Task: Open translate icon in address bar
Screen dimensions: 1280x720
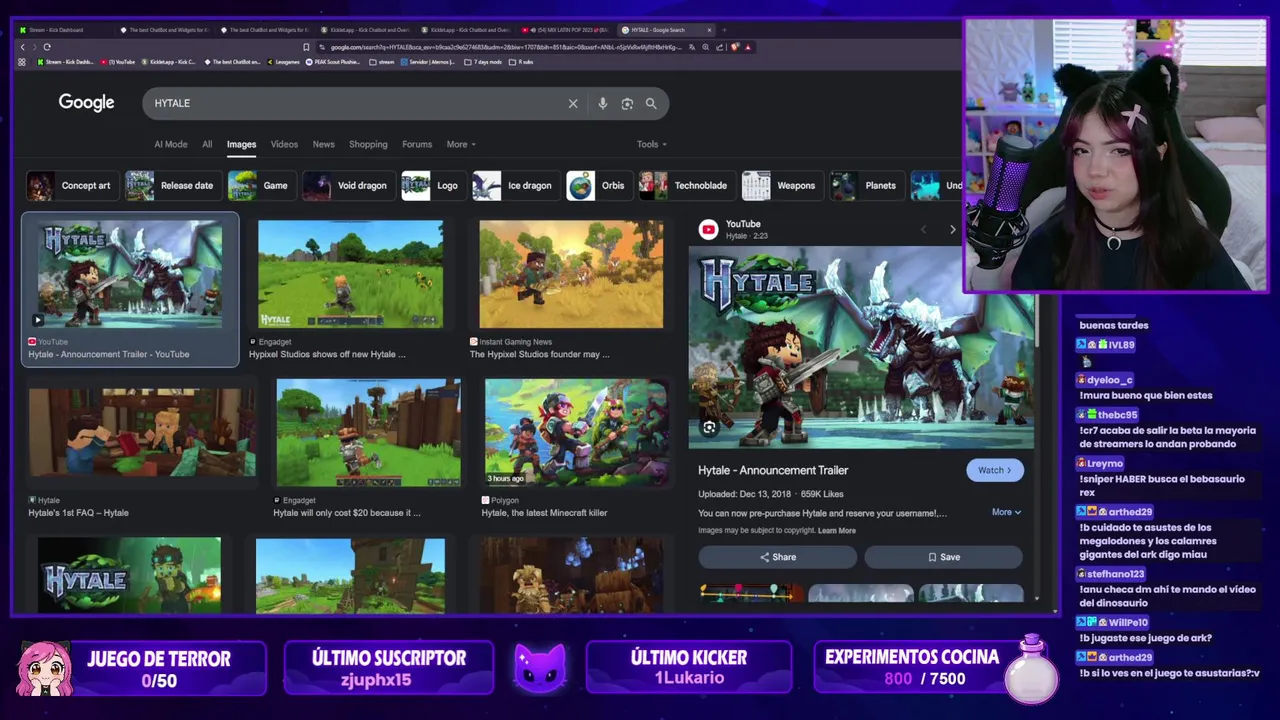Action: (692, 47)
